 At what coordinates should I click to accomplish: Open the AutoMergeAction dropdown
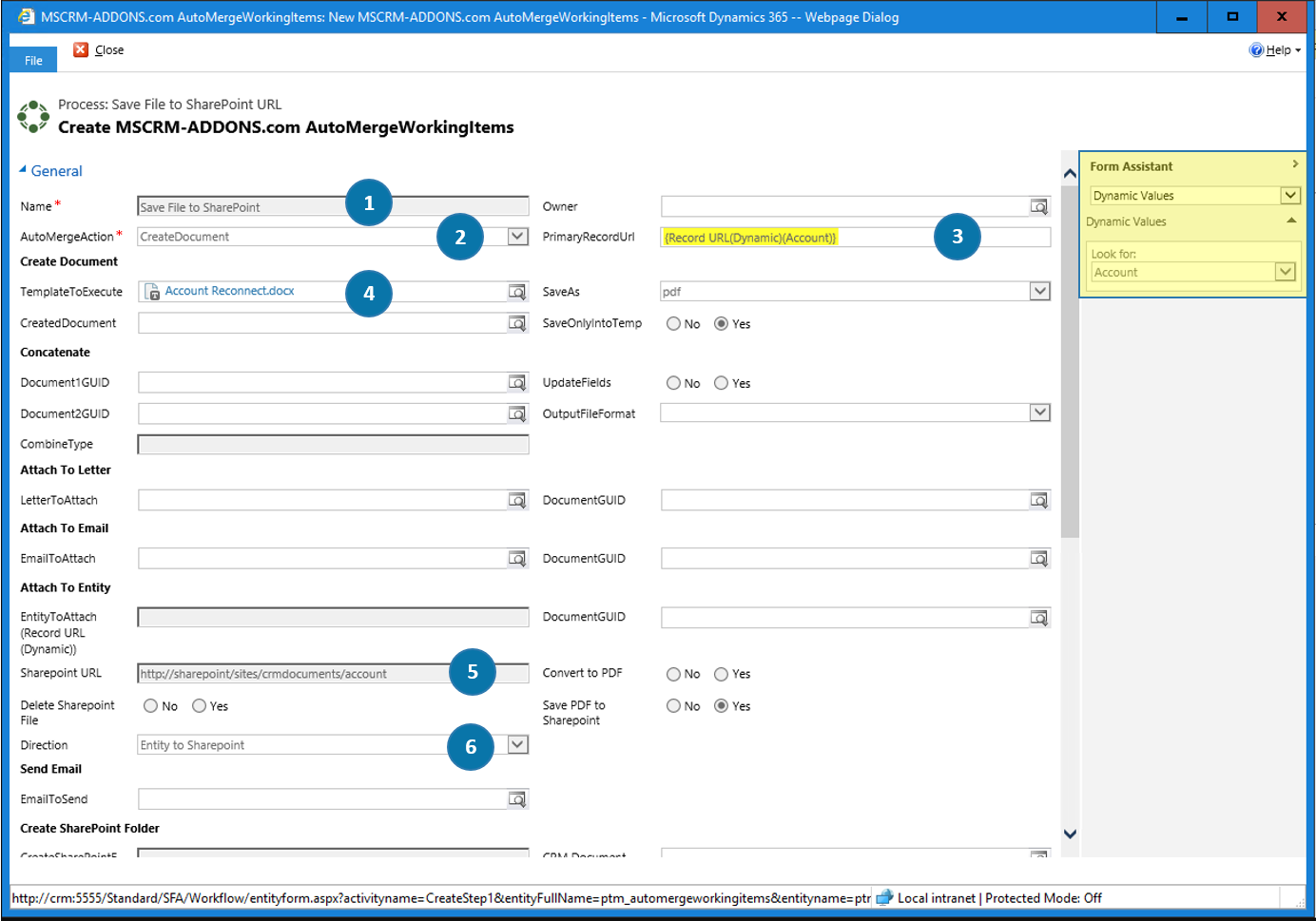517,236
